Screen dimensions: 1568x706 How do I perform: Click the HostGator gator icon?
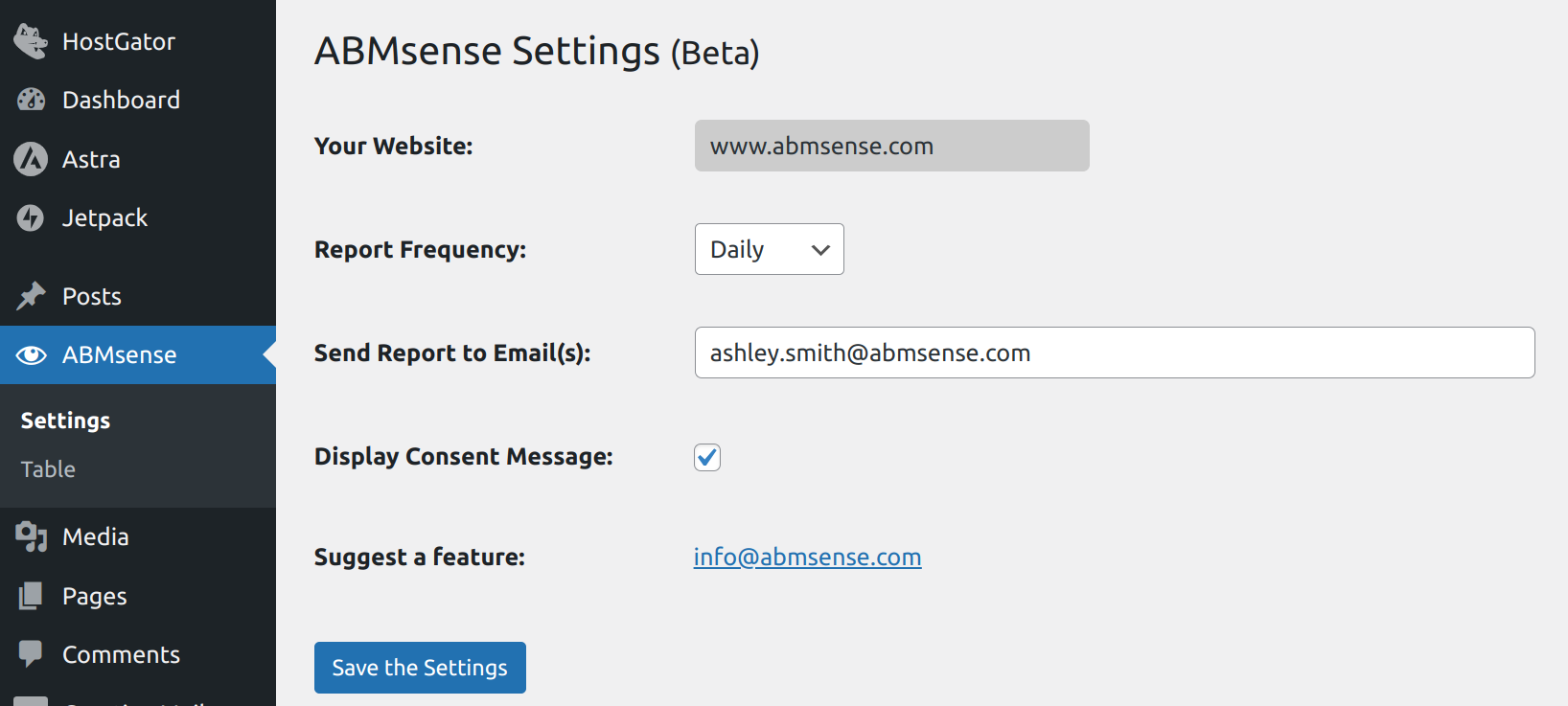[x=31, y=41]
